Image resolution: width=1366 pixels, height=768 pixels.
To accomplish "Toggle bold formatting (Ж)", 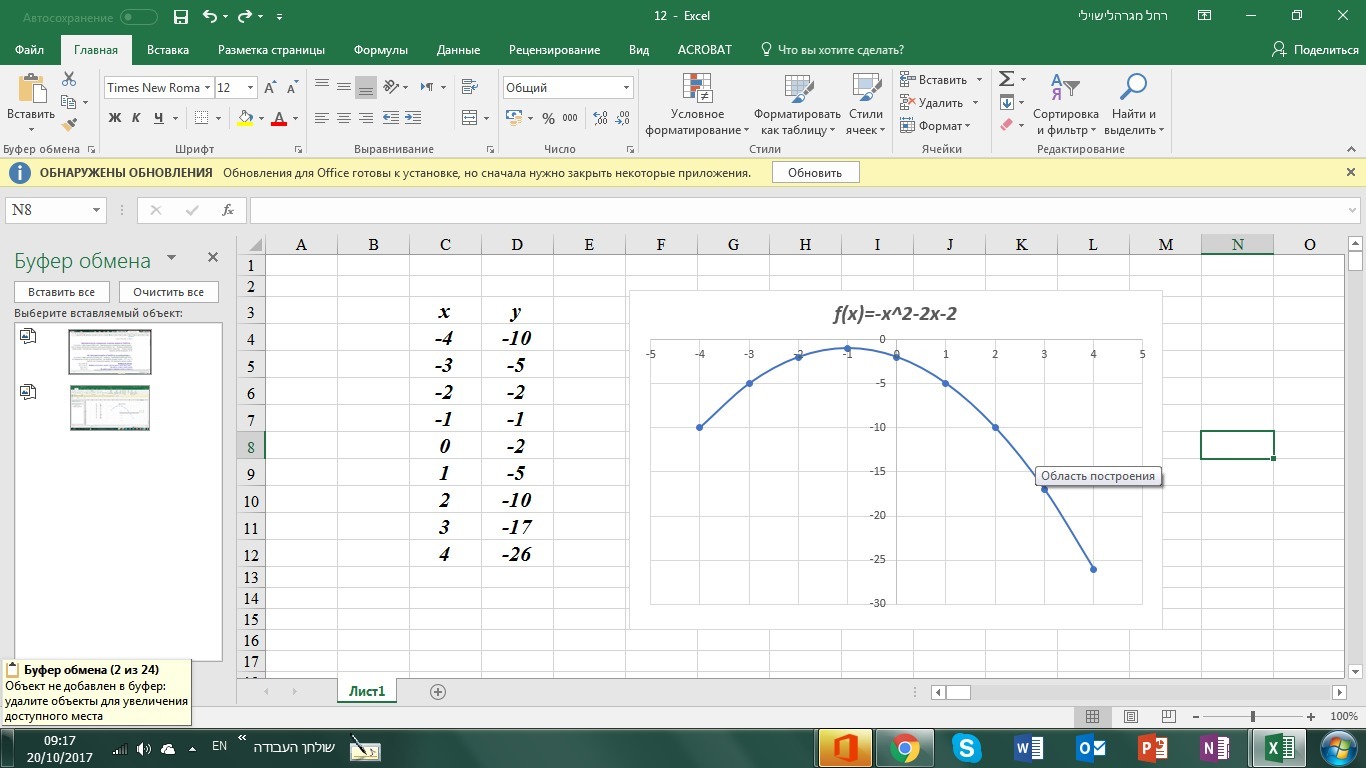I will (x=114, y=118).
